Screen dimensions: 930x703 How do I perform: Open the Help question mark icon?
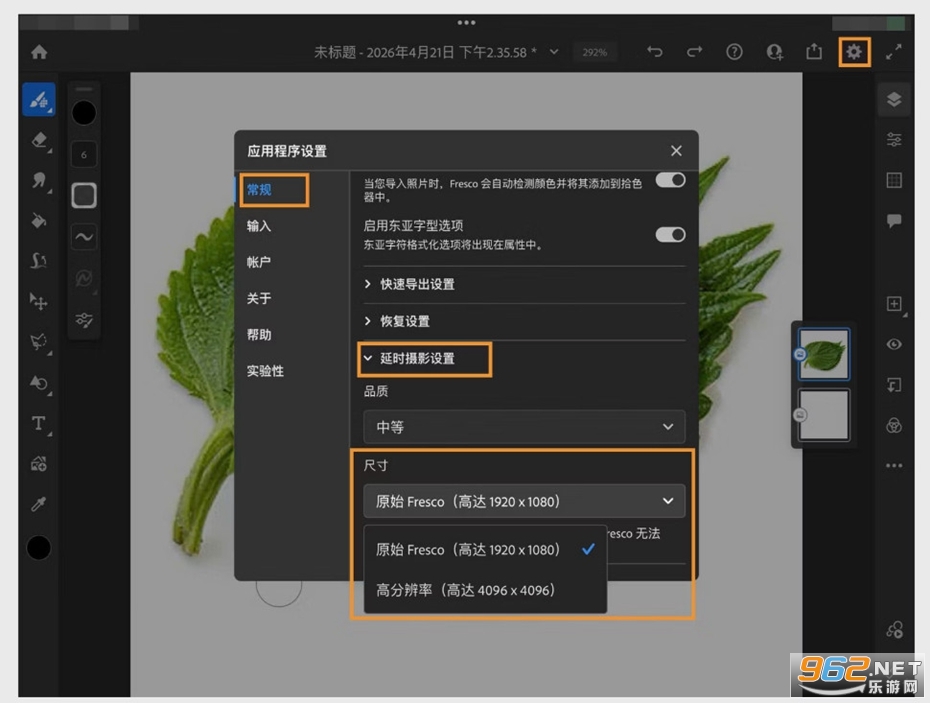pyautogui.click(x=734, y=52)
